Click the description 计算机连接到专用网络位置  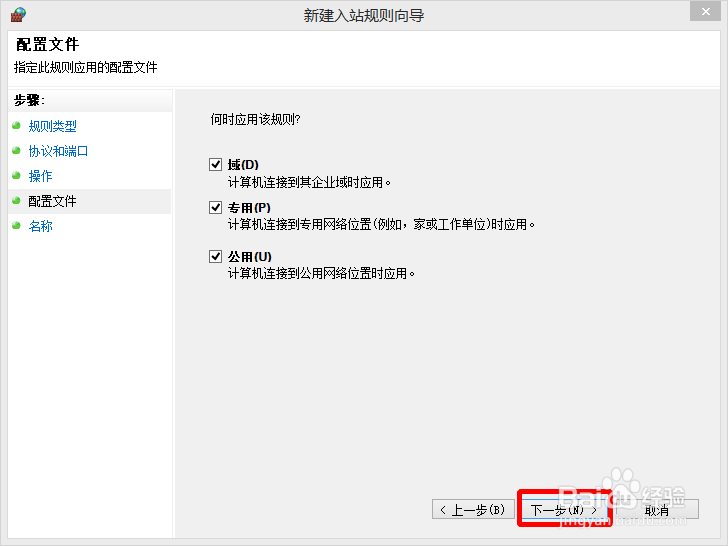tap(381, 224)
